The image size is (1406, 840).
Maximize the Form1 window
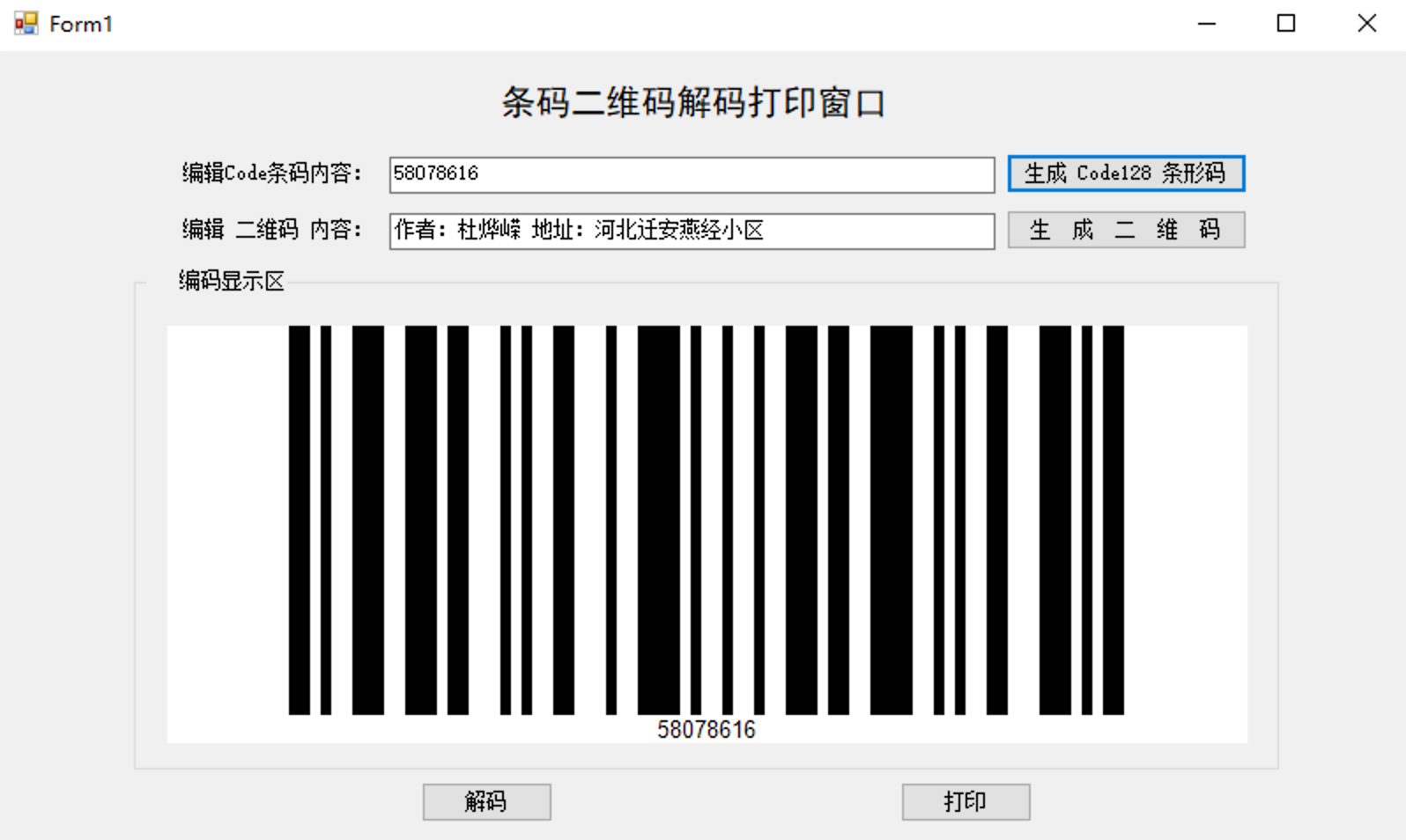pos(1286,24)
